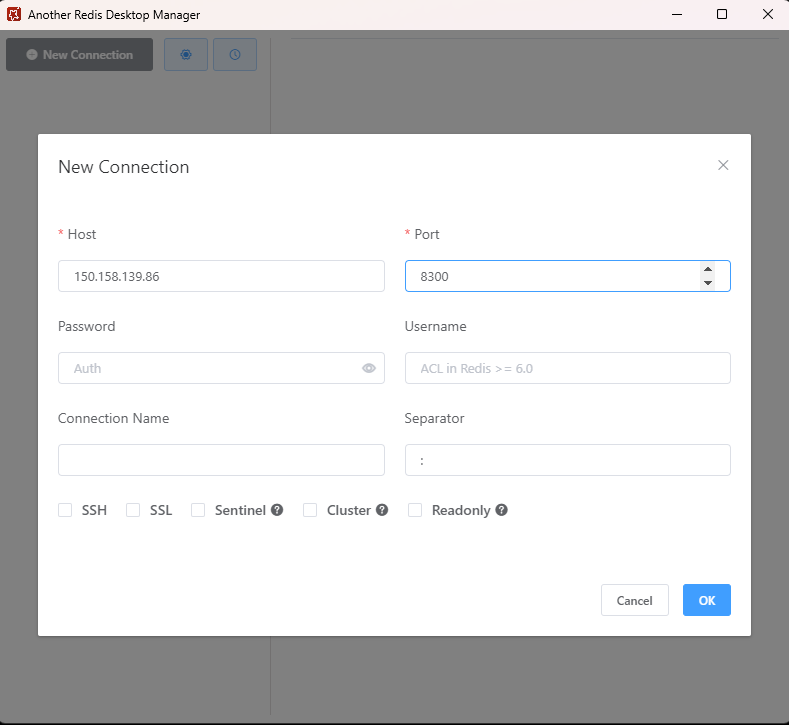Viewport: 789px width, 725px height.
Task: Decrease port with the down arrow
Action: pos(708,283)
